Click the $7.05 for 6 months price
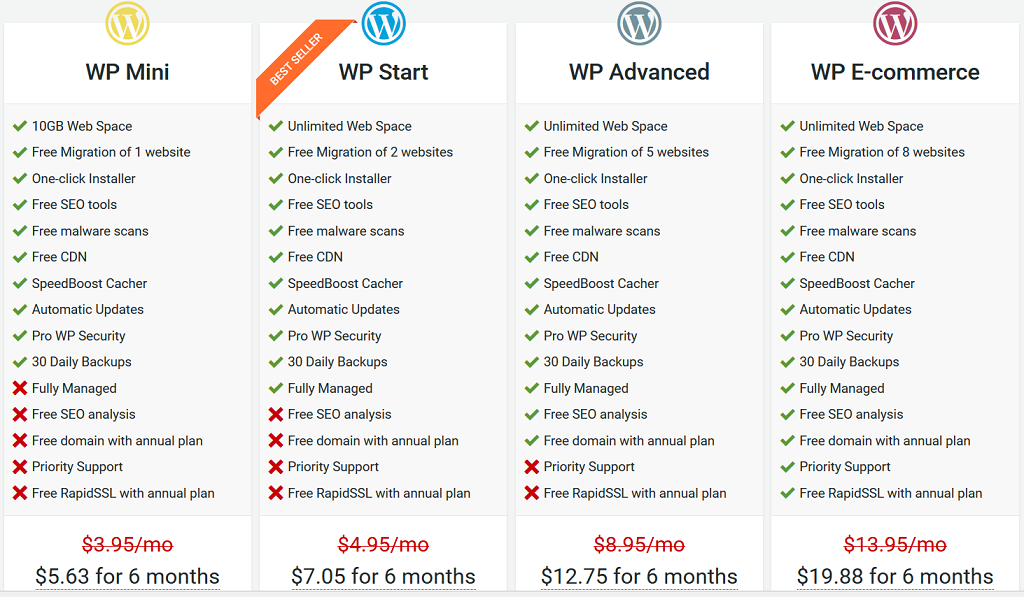 [x=383, y=576]
